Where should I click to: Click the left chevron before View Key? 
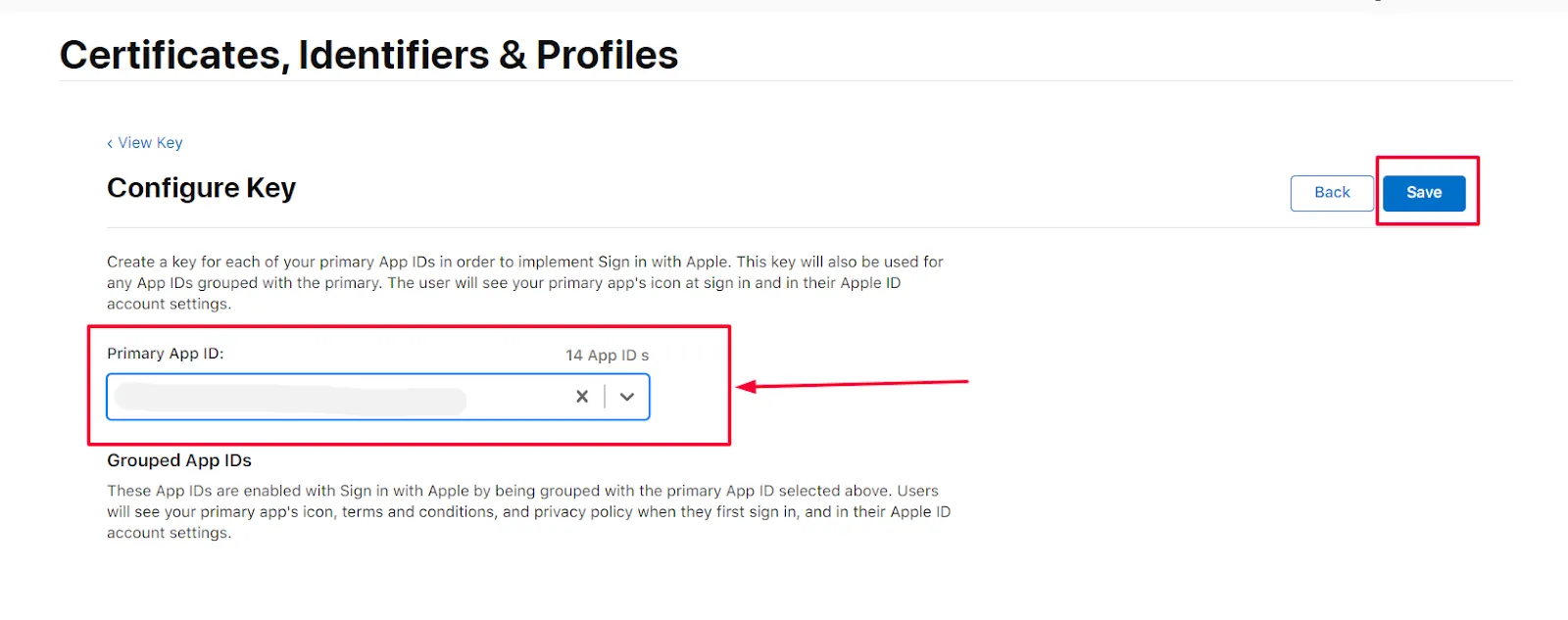click(109, 142)
